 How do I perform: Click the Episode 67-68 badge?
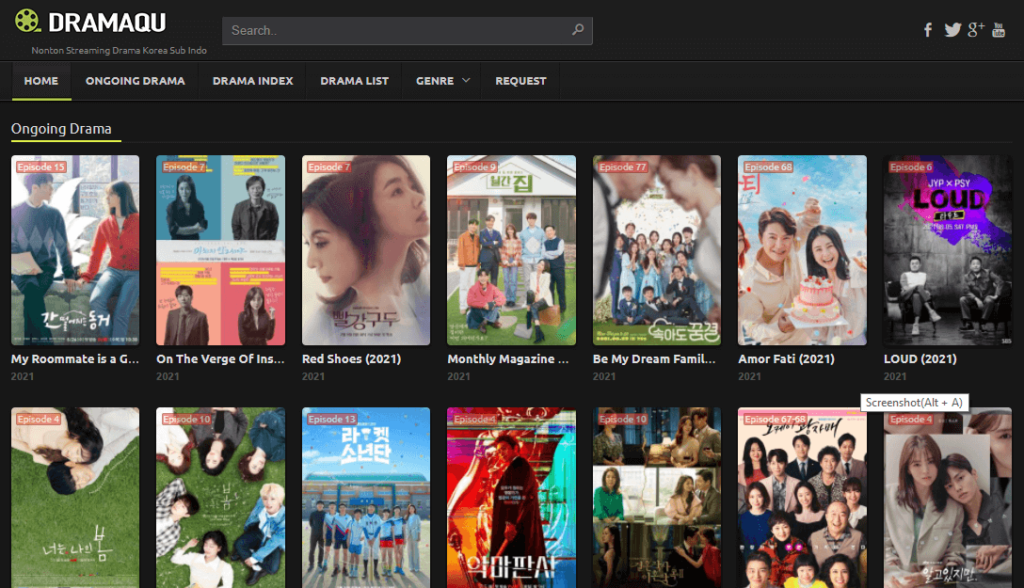[775, 419]
